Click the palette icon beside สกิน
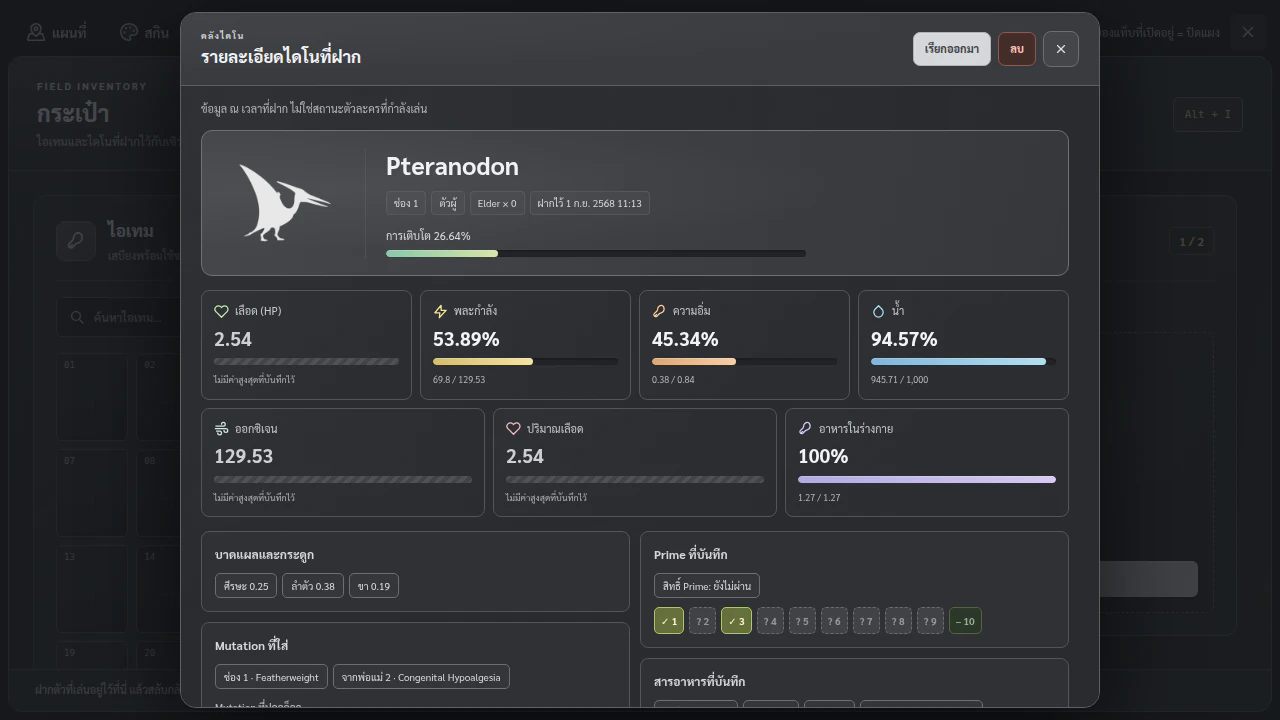This screenshot has height=720, width=1280. 128,32
